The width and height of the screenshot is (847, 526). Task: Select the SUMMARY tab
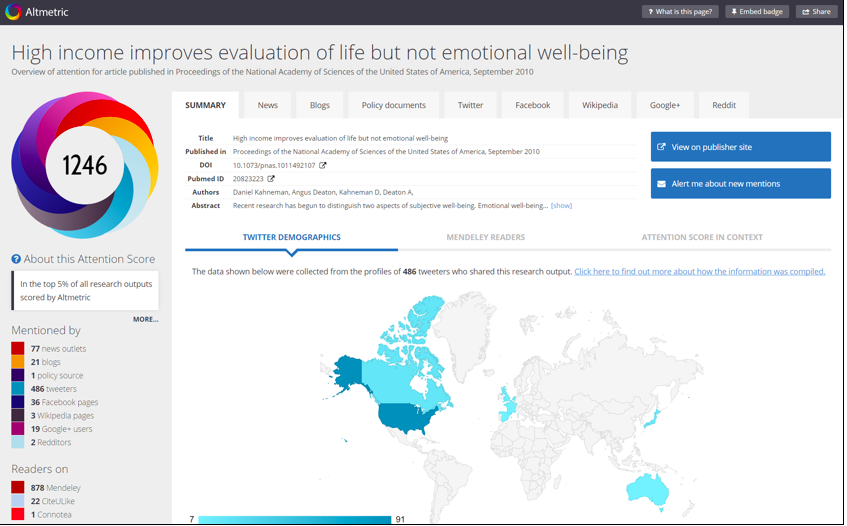pyautogui.click(x=205, y=105)
